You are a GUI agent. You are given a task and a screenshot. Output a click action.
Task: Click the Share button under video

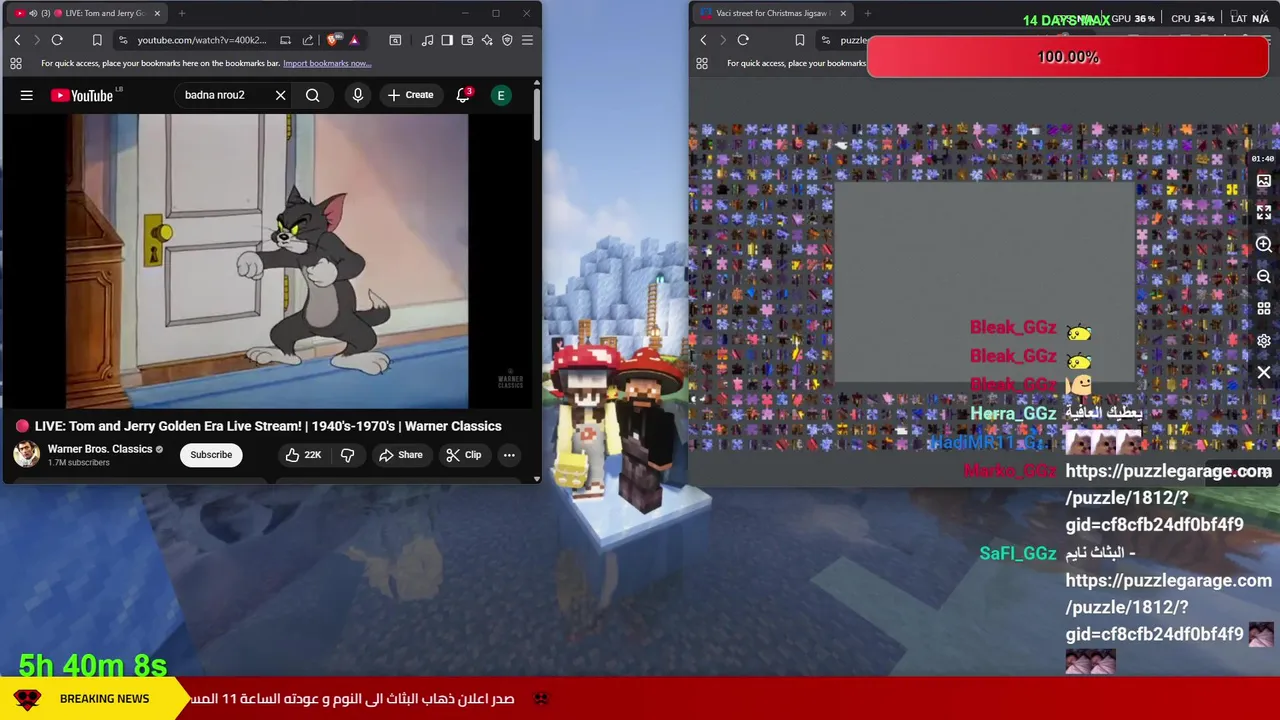pos(400,455)
